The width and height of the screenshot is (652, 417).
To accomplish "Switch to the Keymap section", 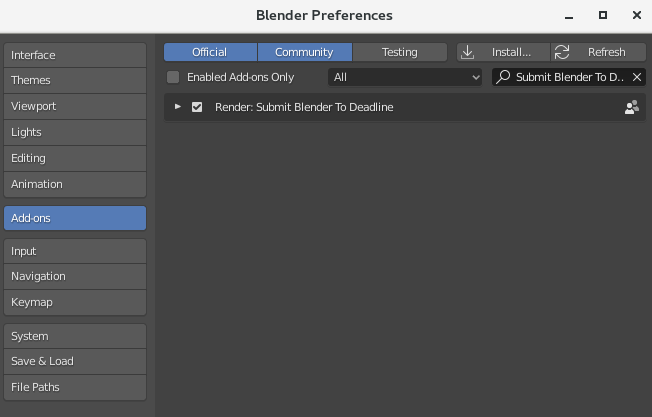I will 75,302.
